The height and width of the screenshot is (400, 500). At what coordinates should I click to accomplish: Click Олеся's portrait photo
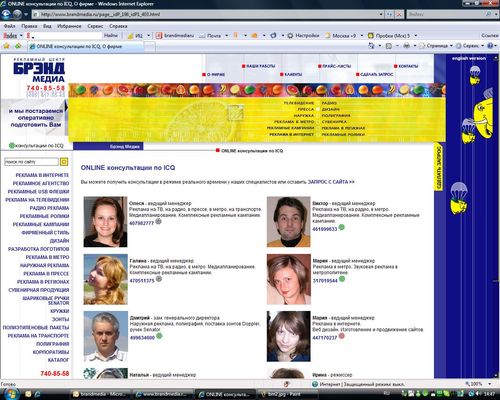click(x=105, y=222)
